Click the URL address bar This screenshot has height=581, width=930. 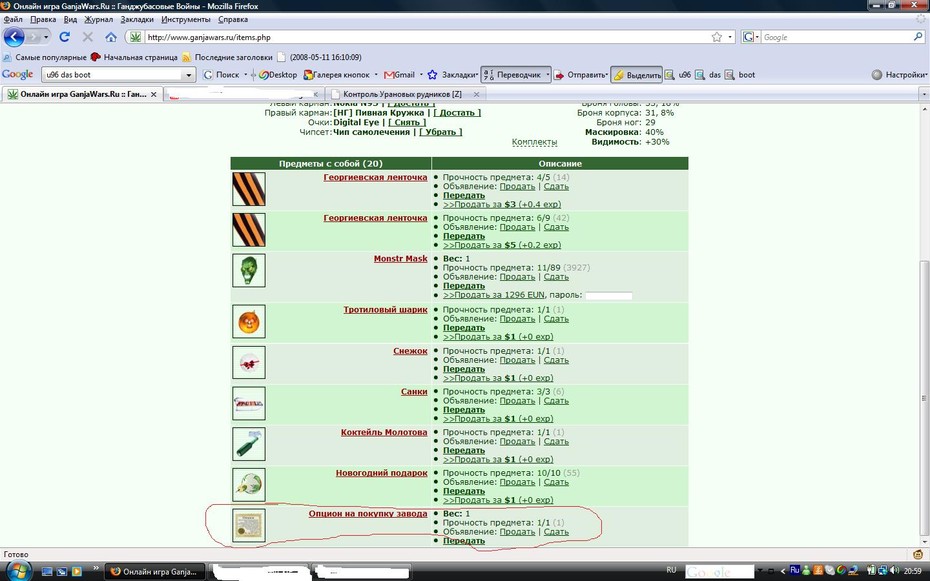[x=427, y=37]
